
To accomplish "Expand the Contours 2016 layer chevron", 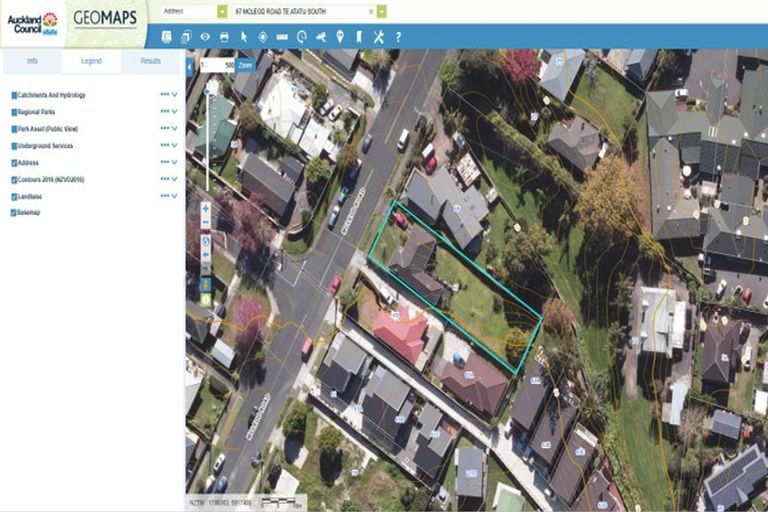I will pyautogui.click(x=174, y=179).
